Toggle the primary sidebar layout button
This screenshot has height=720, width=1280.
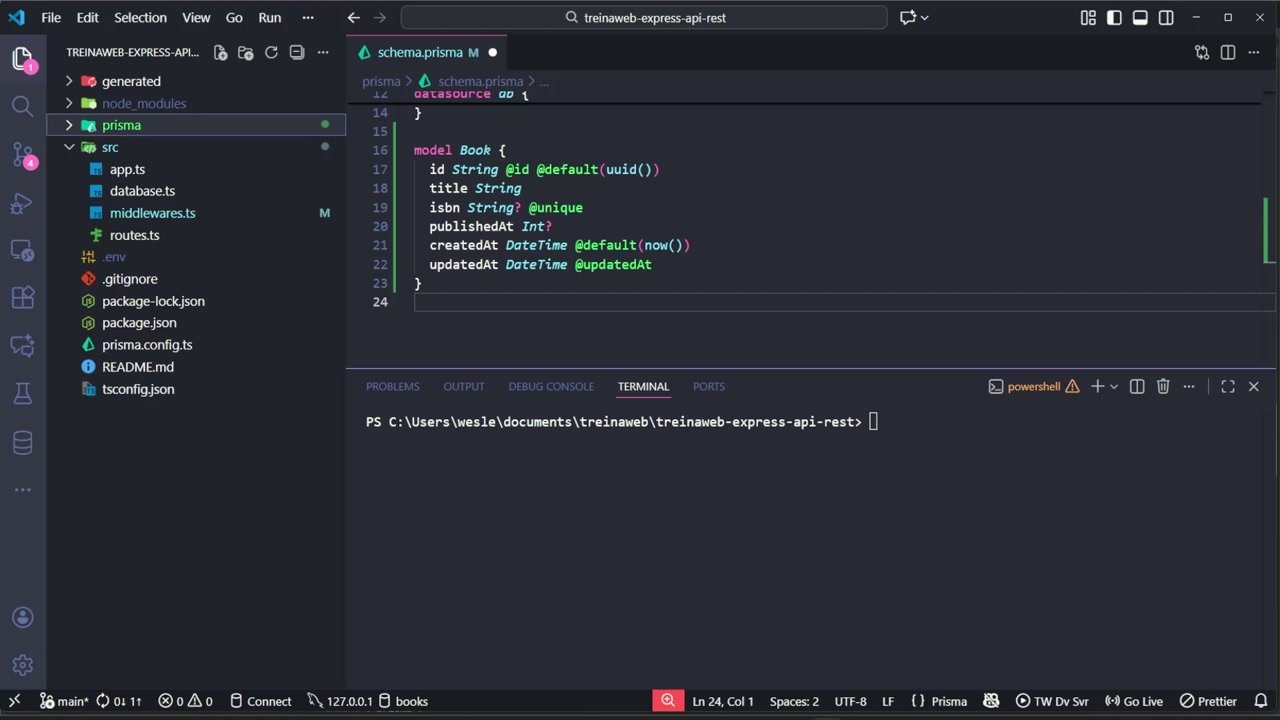tap(1114, 17)
